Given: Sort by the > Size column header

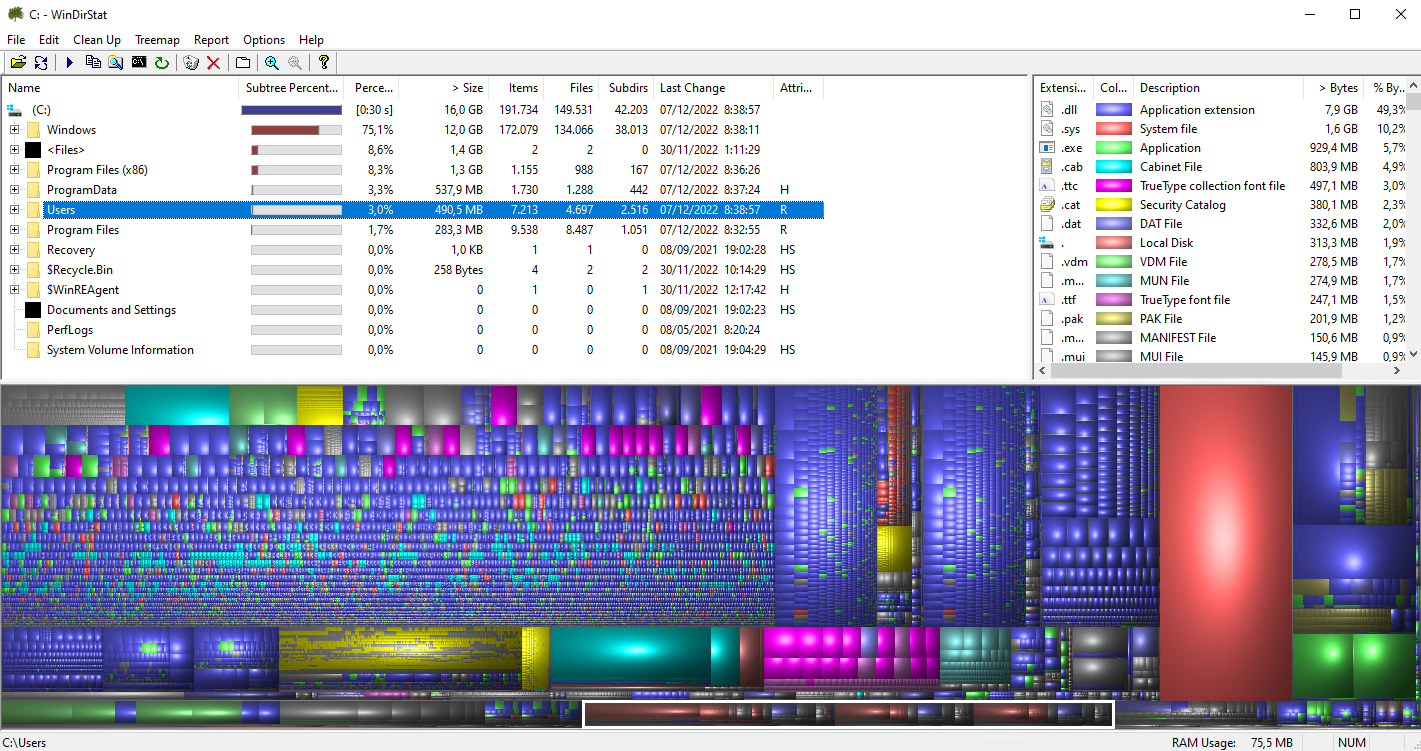Looking at the screenshot, I should tap(444, 88).
